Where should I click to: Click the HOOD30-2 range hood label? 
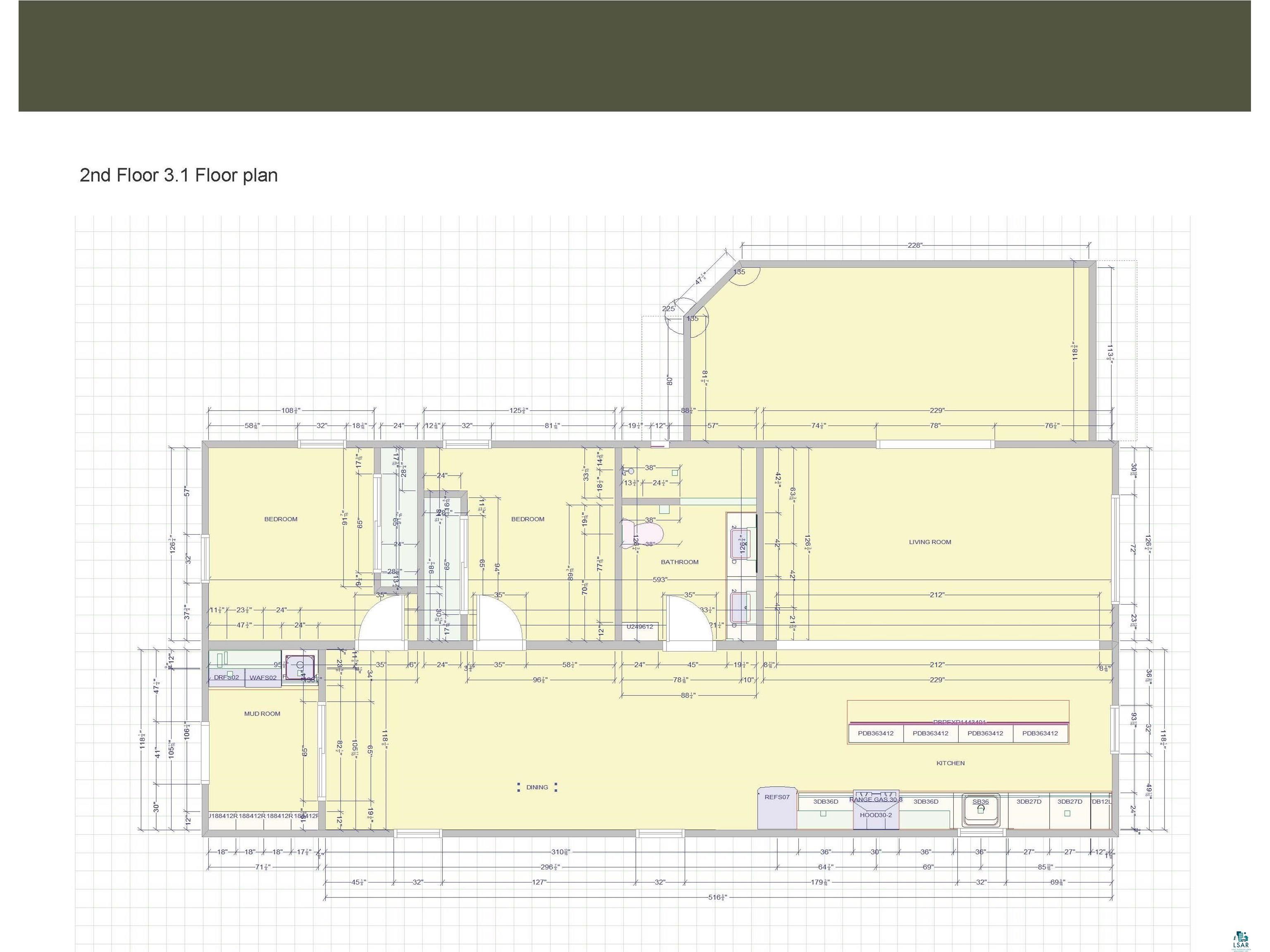[x=876, y=815]
